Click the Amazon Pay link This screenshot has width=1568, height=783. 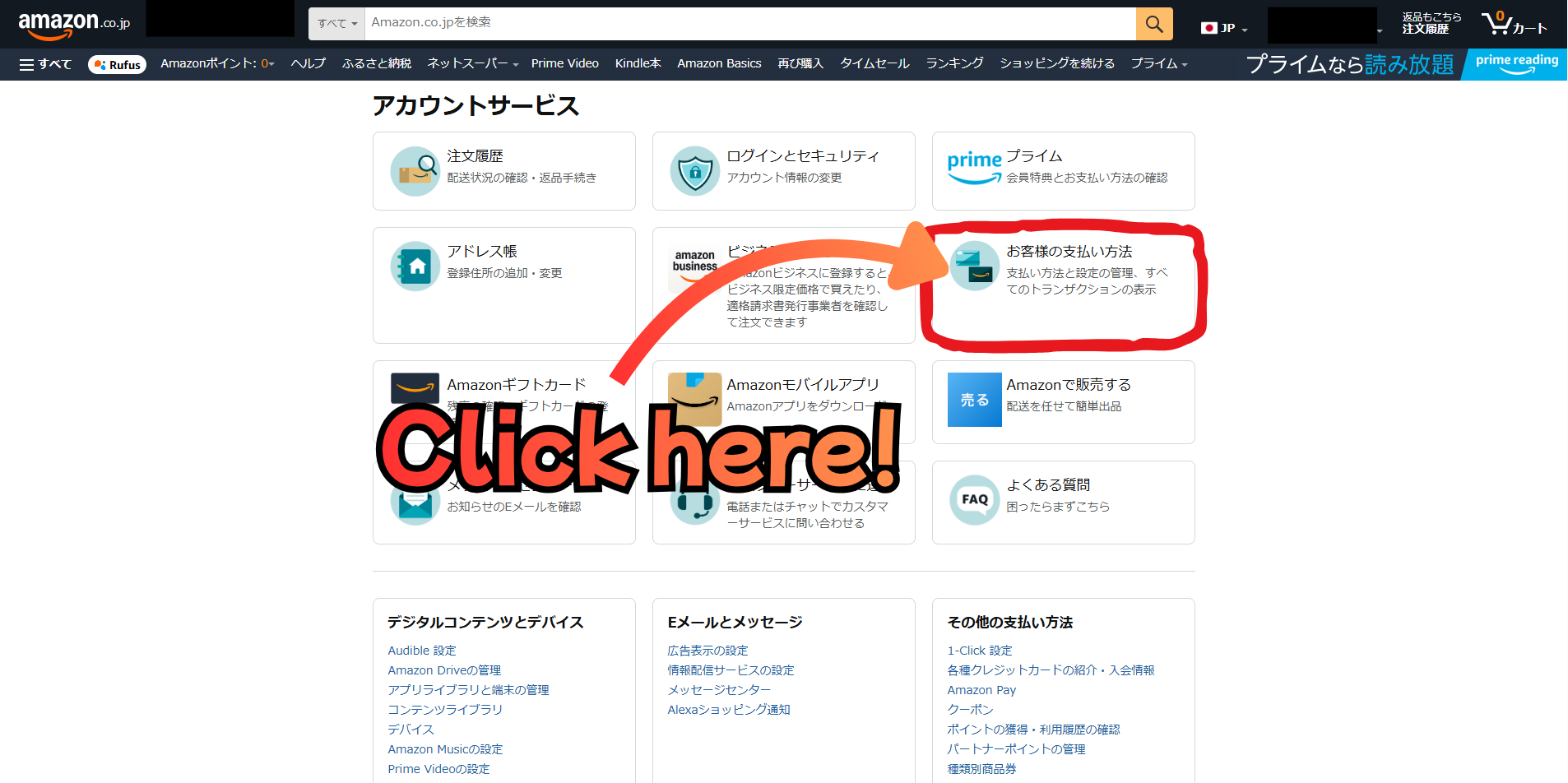981,690
